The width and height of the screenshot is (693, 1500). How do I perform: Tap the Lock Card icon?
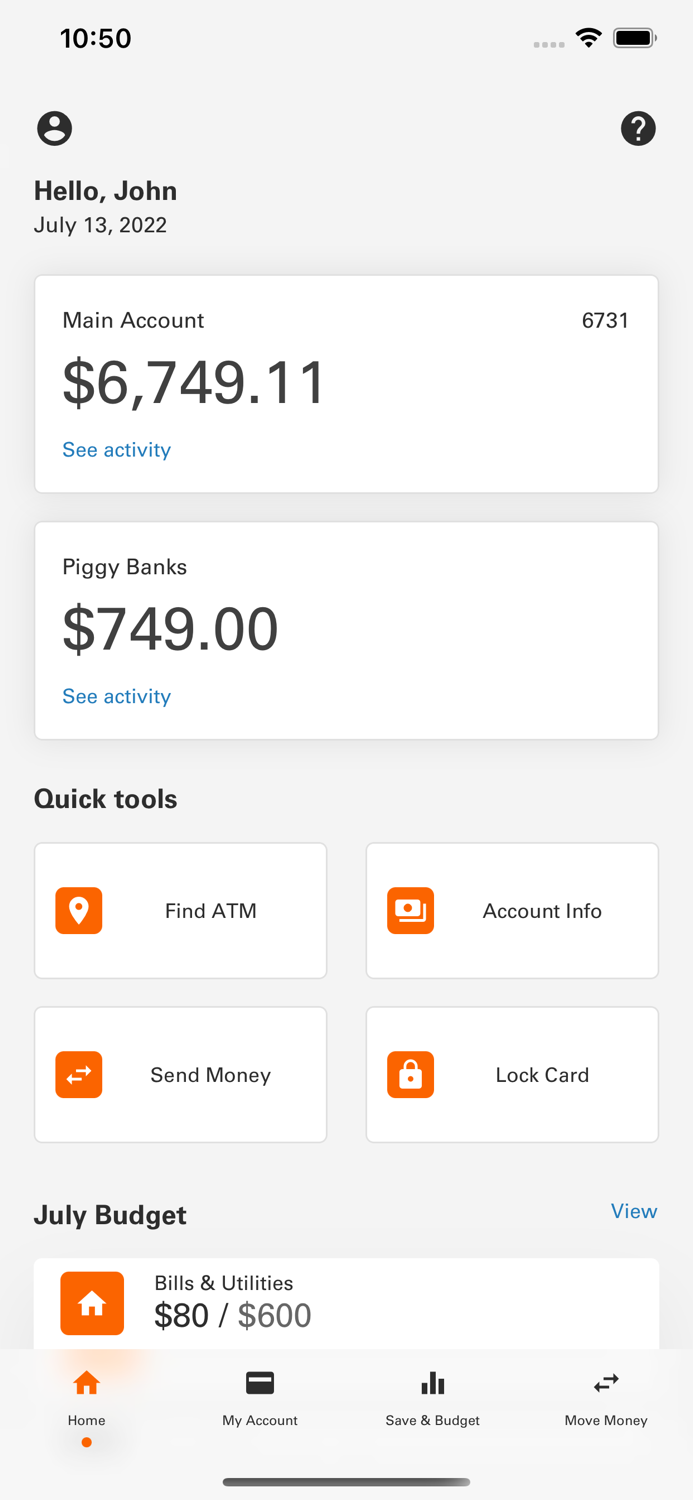[x=410, y=1074]
